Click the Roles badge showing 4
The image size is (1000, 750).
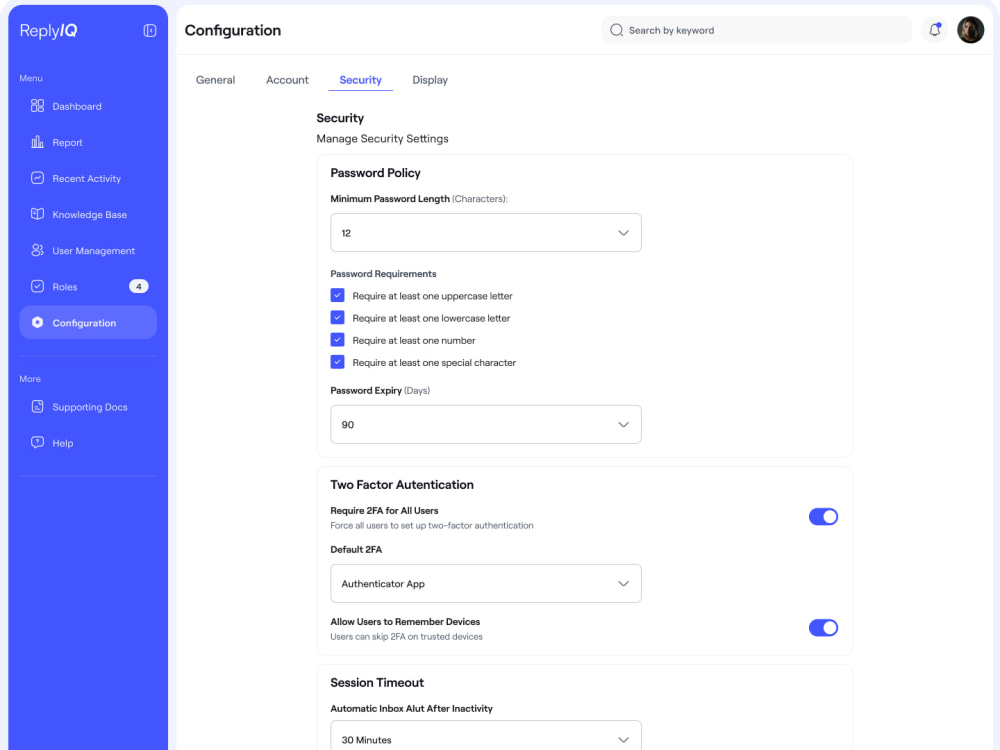(x=138, y=286)
